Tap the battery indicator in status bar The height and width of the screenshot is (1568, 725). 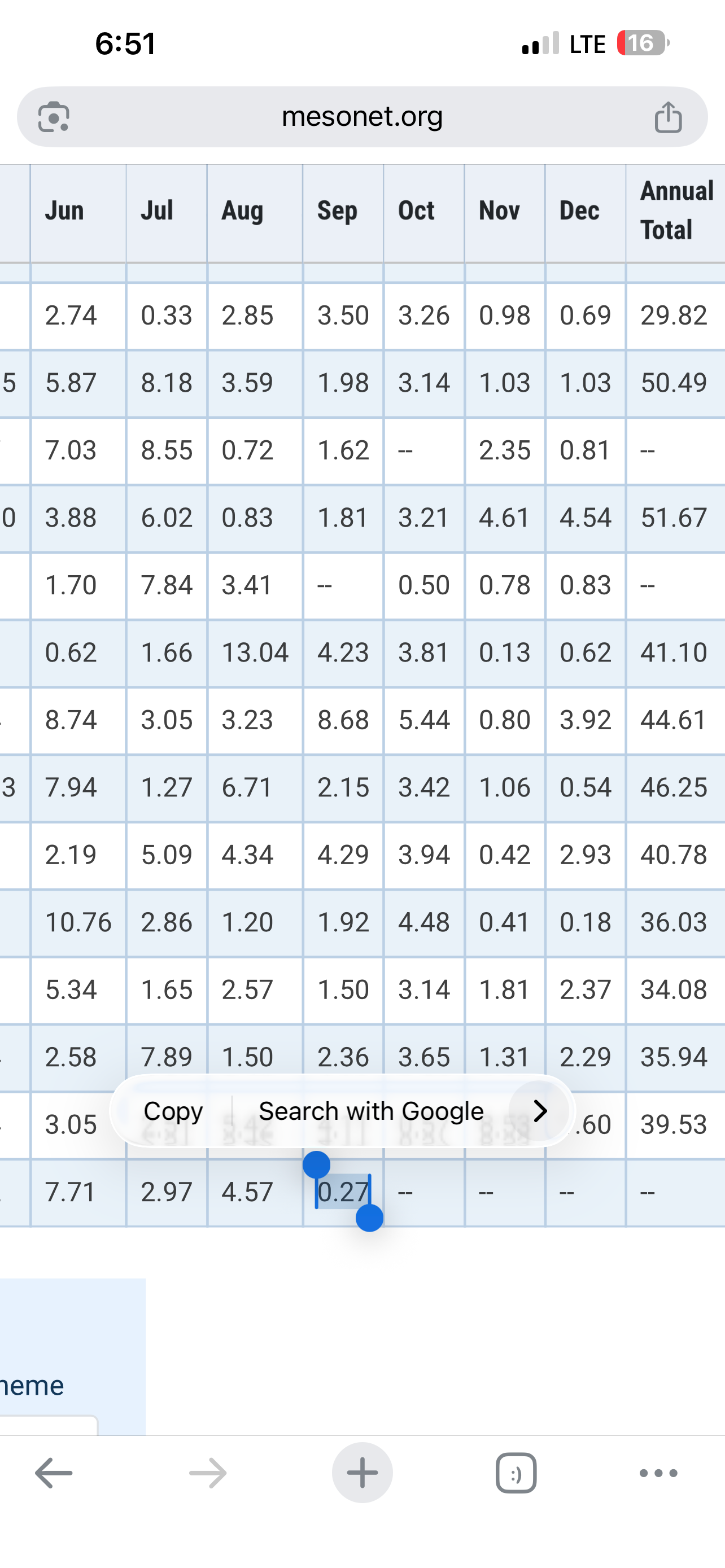tap(642, 43)
